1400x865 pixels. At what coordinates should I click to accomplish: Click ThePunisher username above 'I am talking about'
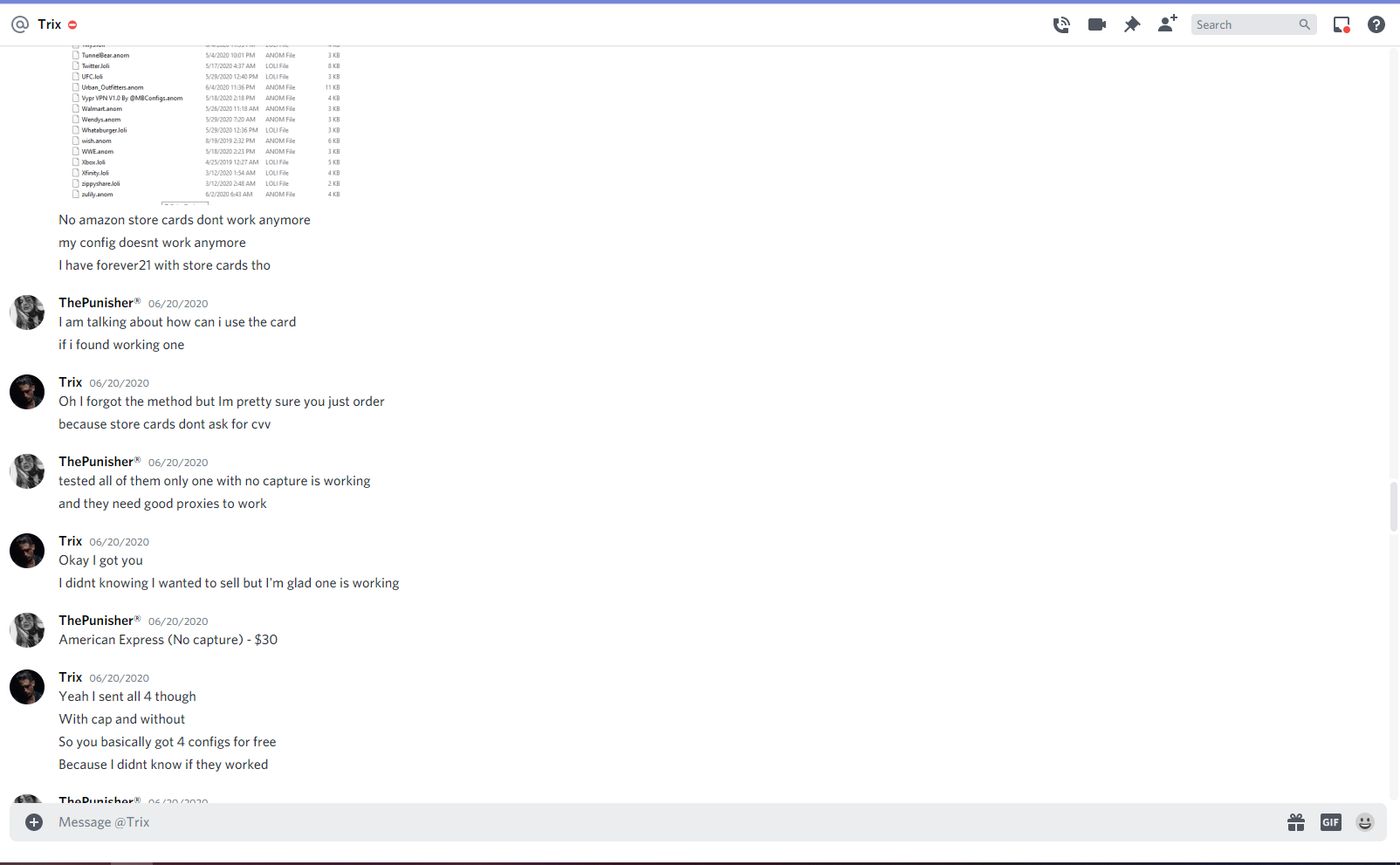(100, 303)
